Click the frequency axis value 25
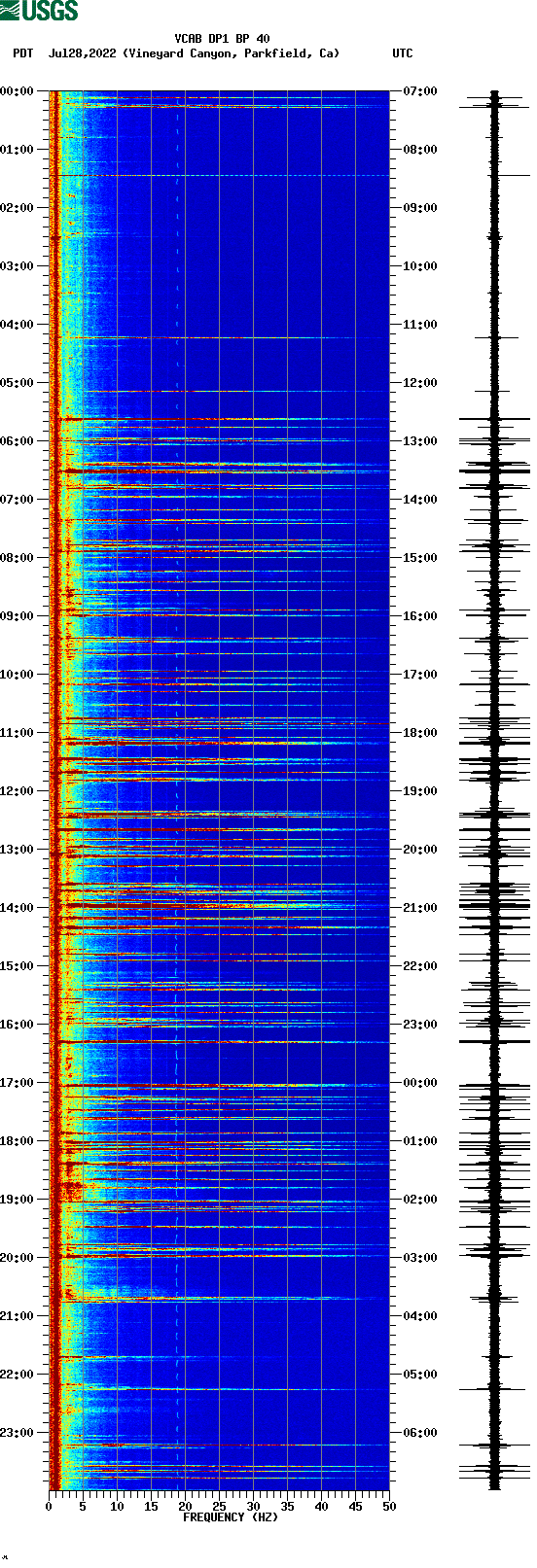 tap(219, 1507)
